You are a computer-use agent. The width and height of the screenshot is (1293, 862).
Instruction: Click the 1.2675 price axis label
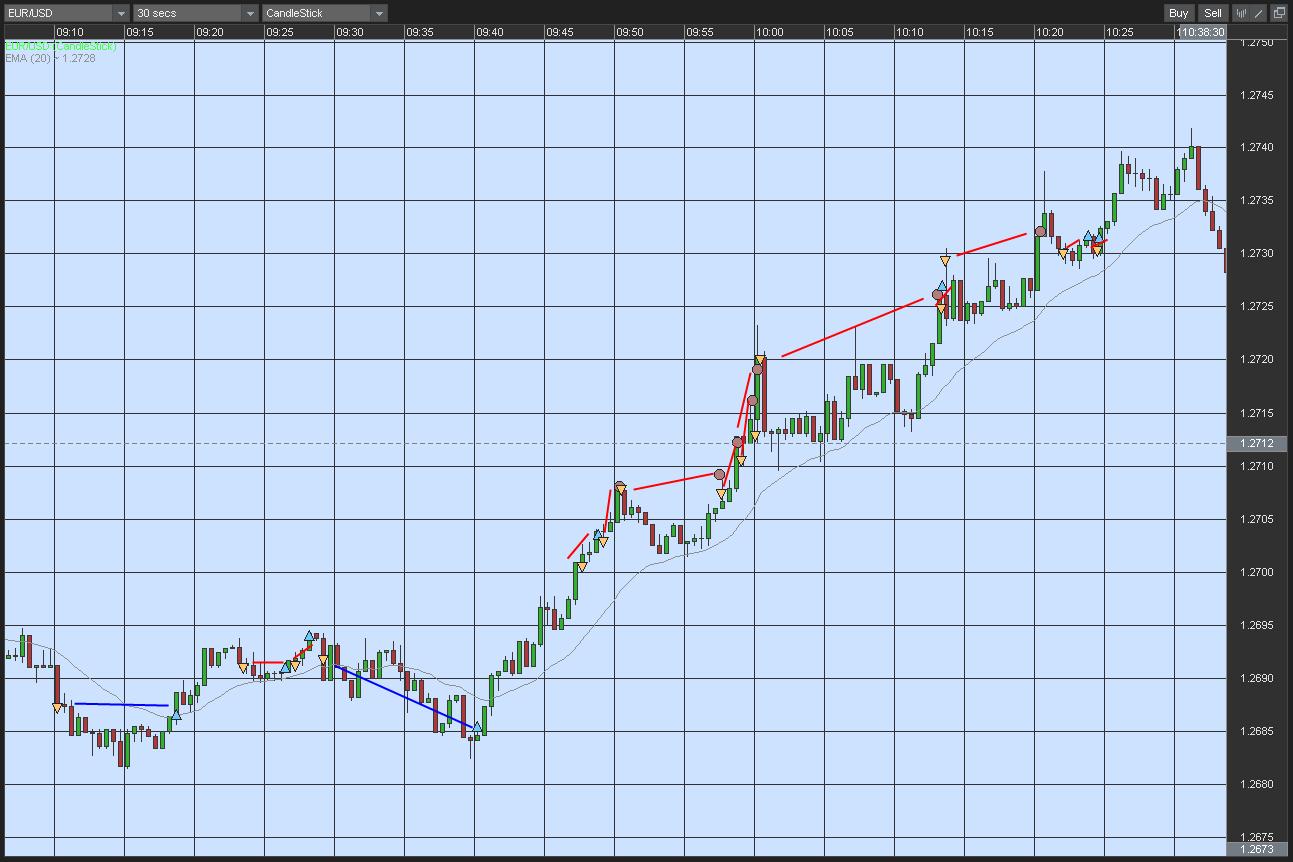(x=1256, y=838)
